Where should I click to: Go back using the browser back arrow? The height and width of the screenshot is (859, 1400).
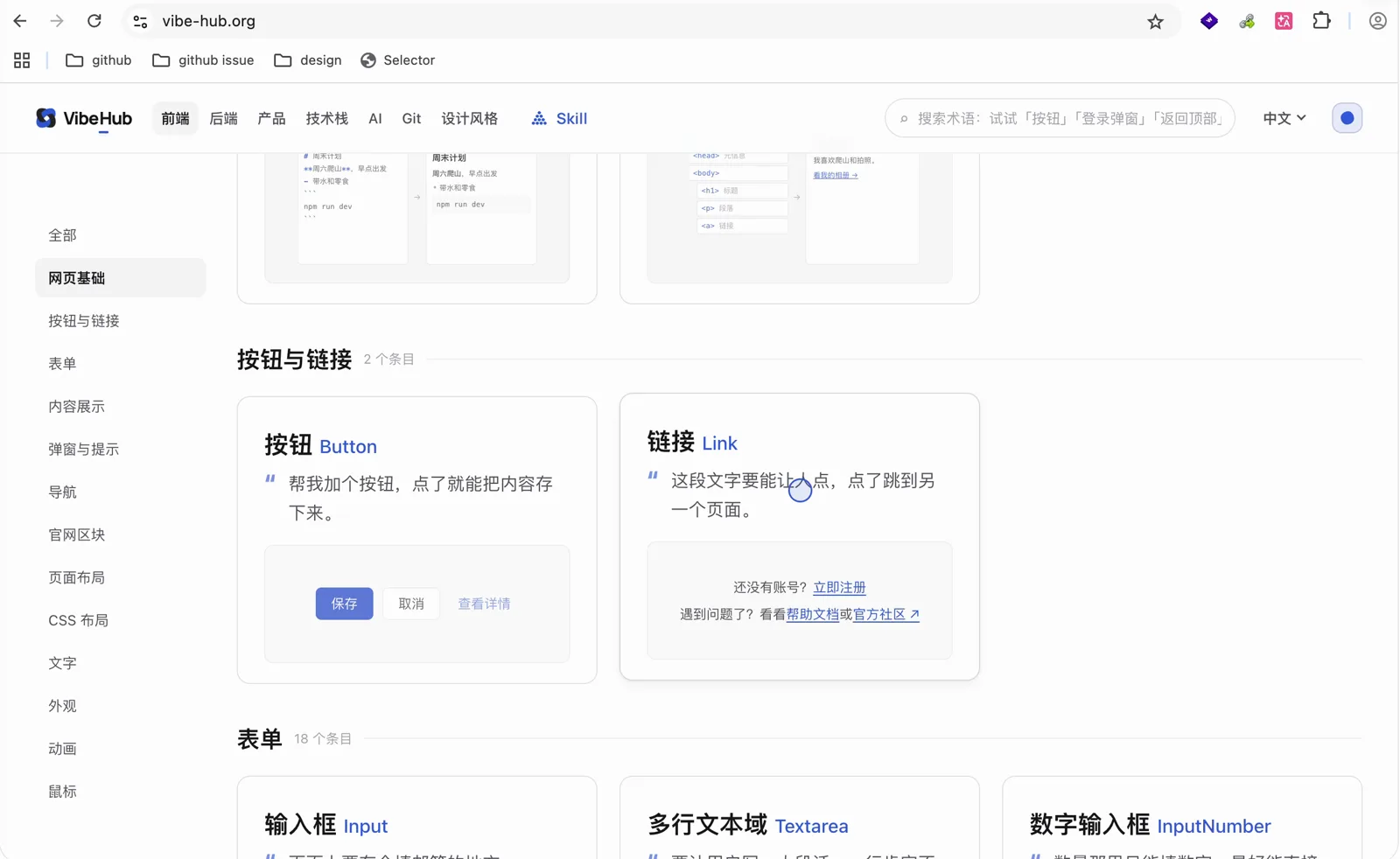[x=20, y=21]
